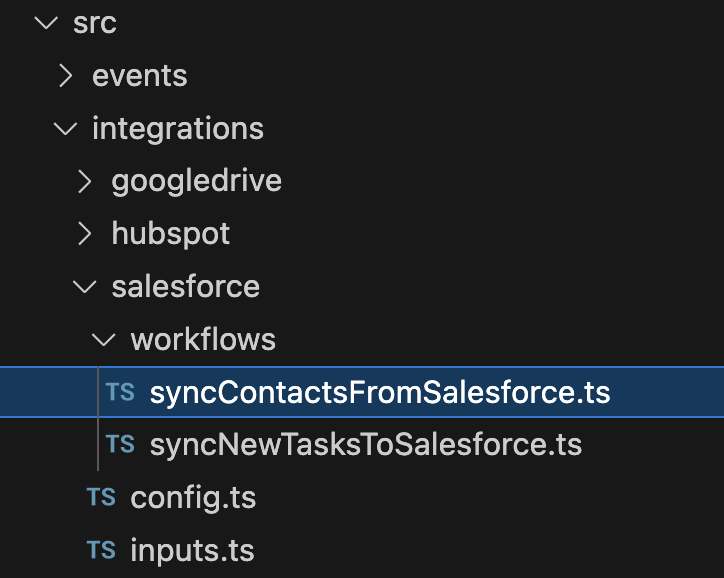The width and height of the screenshot is (724, 578).
Task: Expand the hubspot folder chevron
Action: pyautogui.click(x=84, y=234)
